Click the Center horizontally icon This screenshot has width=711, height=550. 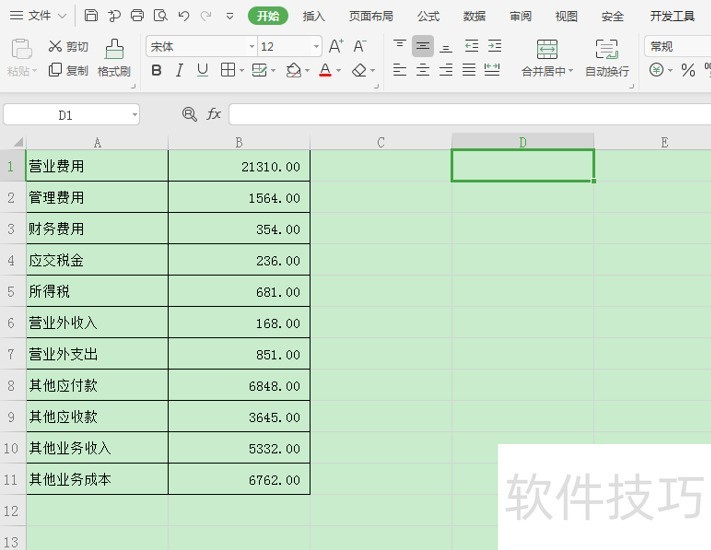click(x=423, y=70)
